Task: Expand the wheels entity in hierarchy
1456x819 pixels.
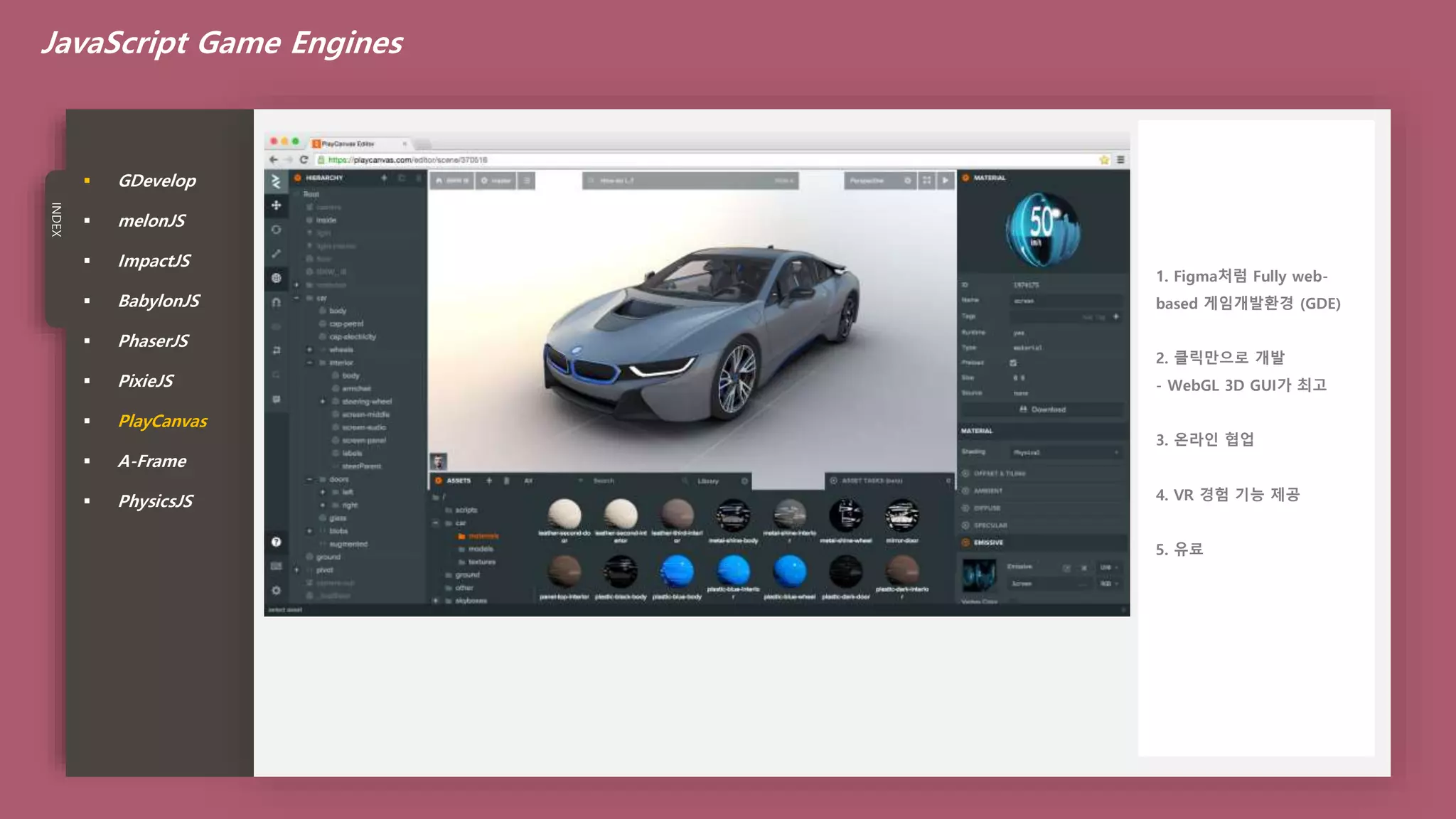Action: pos(309,350)
